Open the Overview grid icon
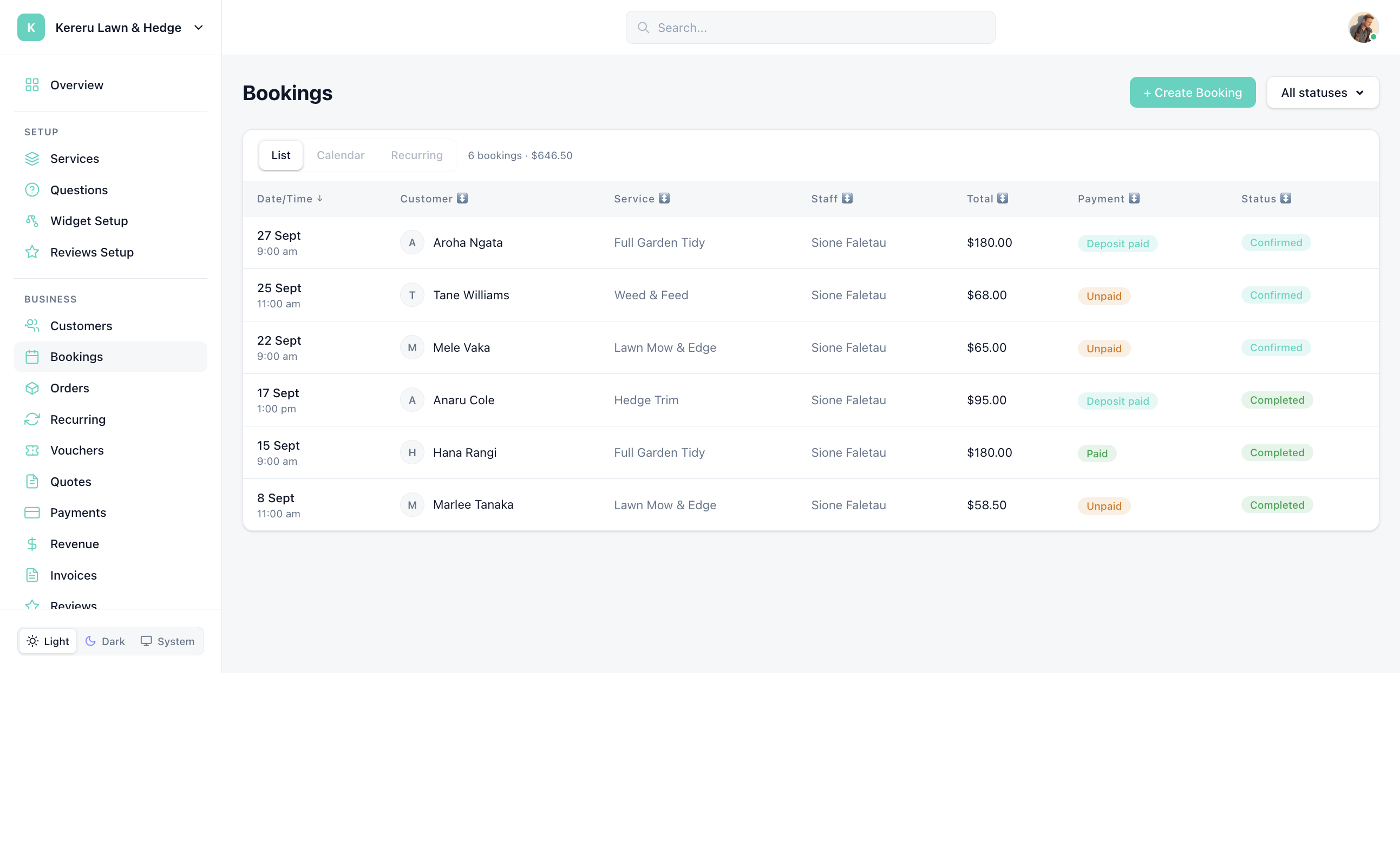Viewport: 1400px width, 841px height. click(32, 85)
